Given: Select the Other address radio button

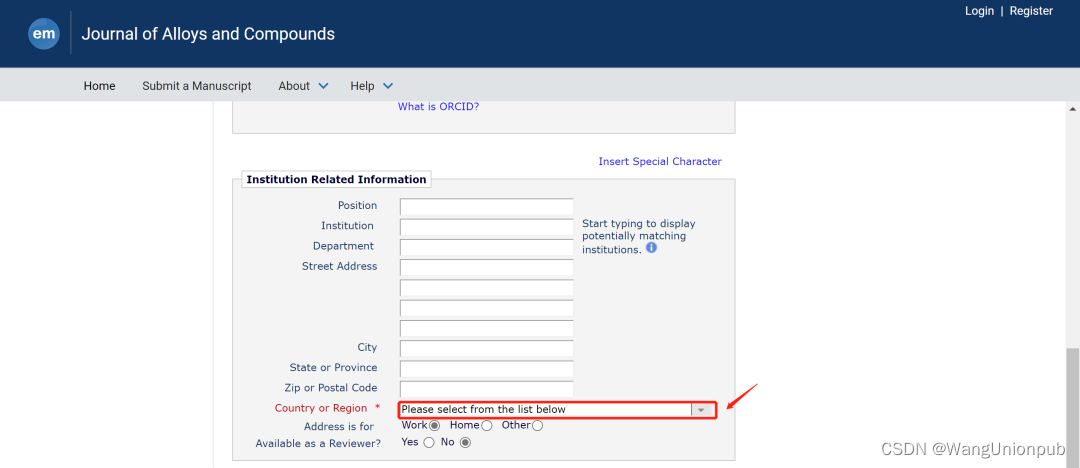Looking at the screenshot, I should (537, 425).
